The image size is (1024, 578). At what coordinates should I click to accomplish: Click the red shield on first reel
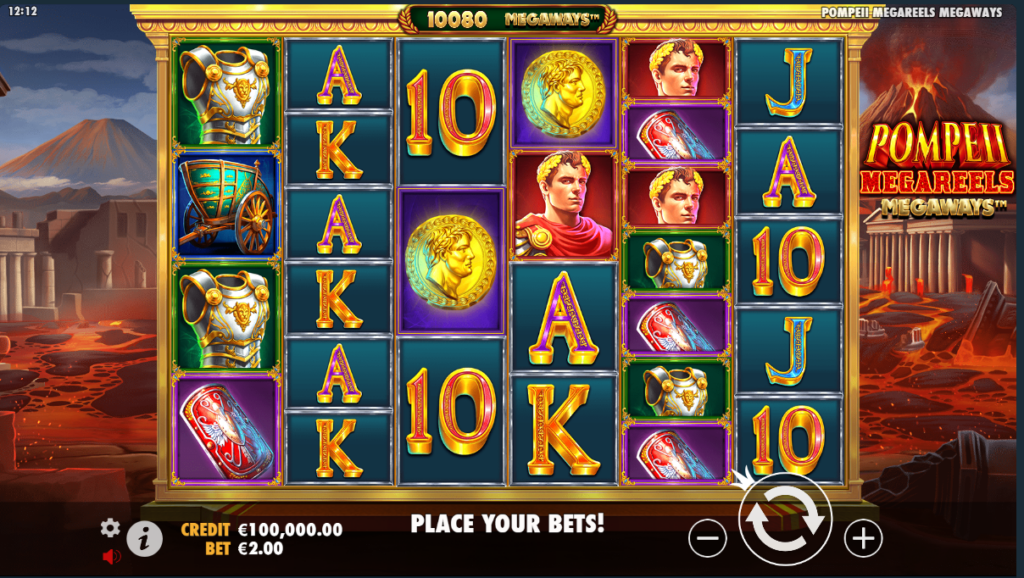point(226,430)
